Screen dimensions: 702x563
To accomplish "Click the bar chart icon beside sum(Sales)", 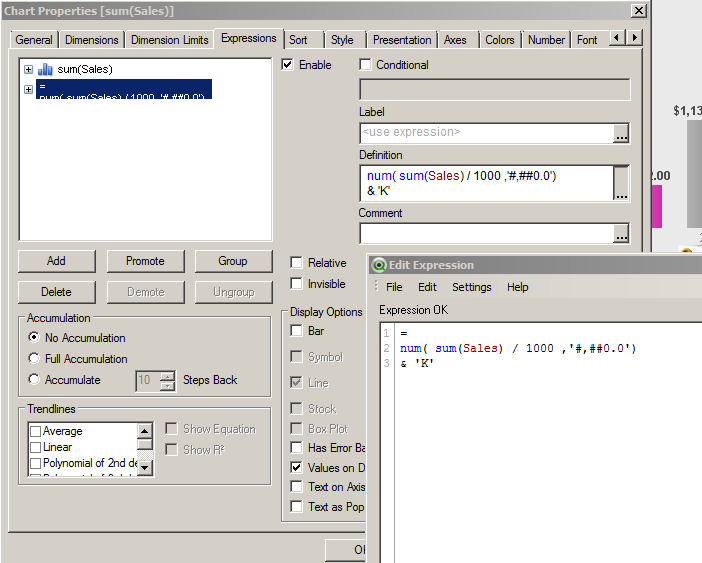I will (45, 69).
